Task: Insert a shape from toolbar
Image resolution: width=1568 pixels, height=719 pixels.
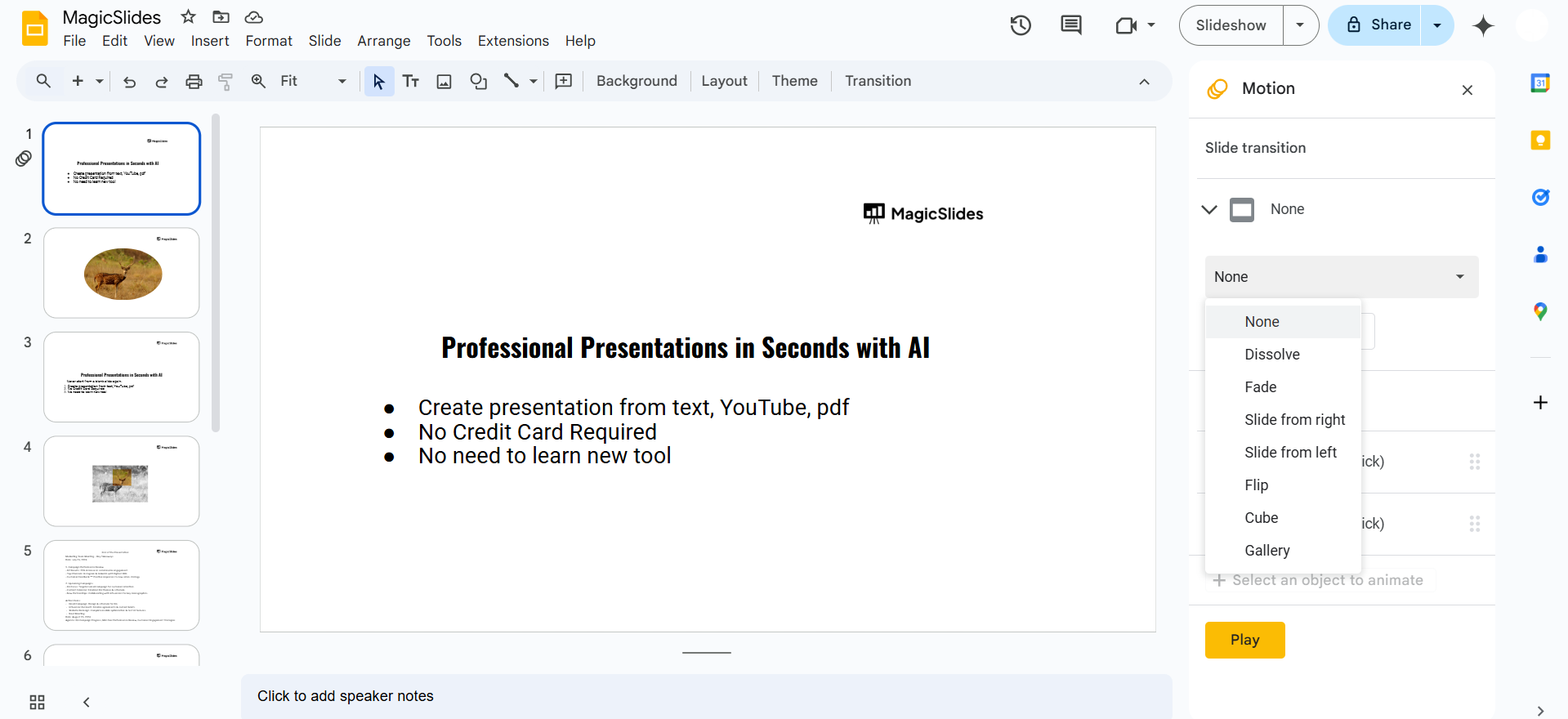Action: pyautogui.click(x=478, y=81)
